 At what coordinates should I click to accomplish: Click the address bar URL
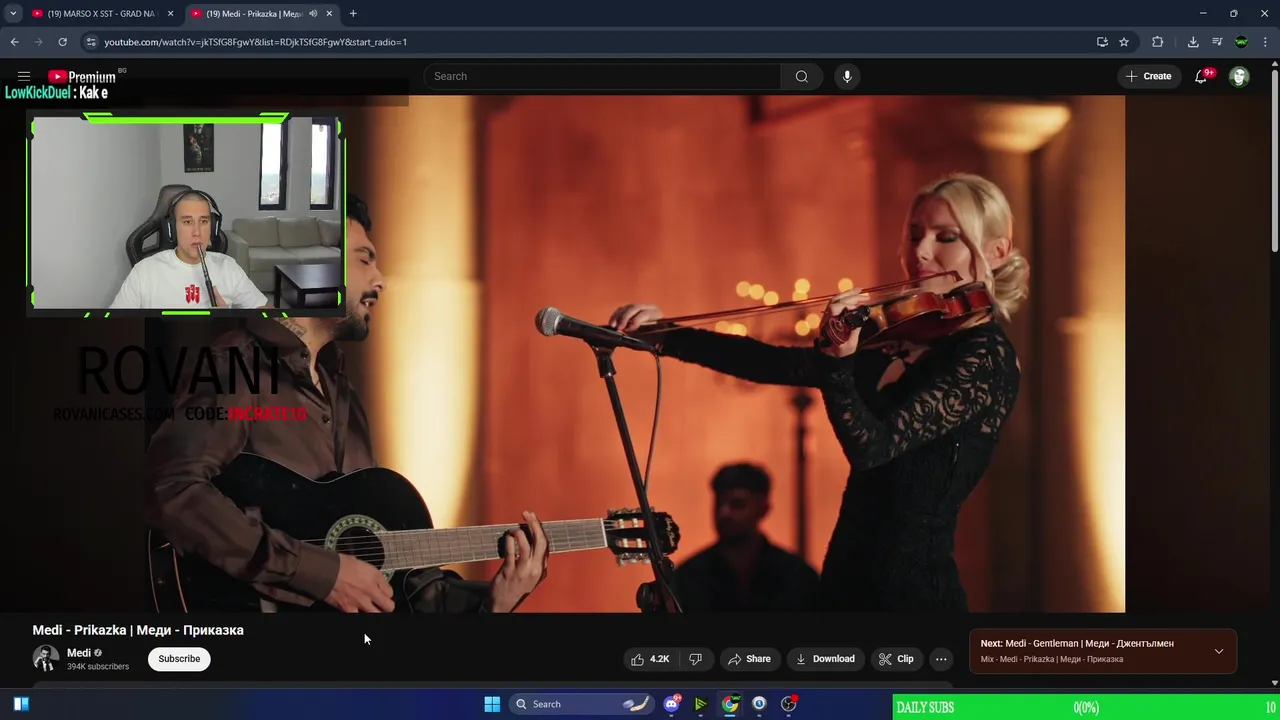pos(256,42)
